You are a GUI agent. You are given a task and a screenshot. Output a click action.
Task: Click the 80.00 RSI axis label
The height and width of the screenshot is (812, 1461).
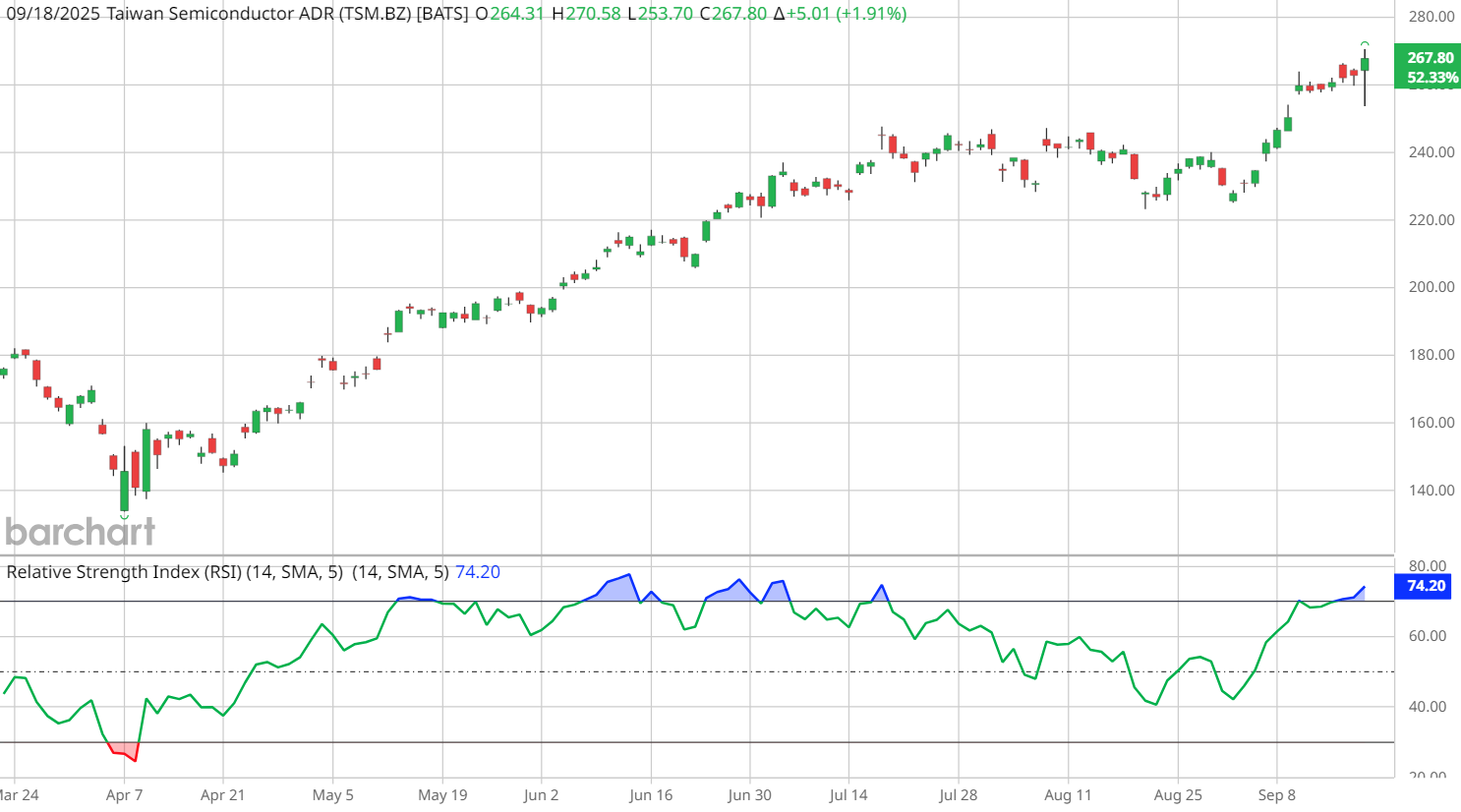point(1428,566)
